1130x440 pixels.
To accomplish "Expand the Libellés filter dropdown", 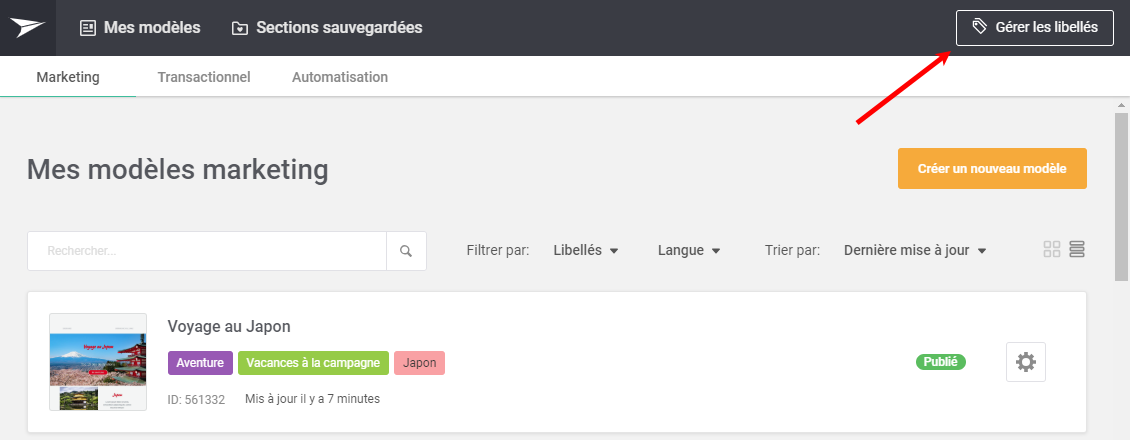I will pyautogui.click(x=586, y=251).
